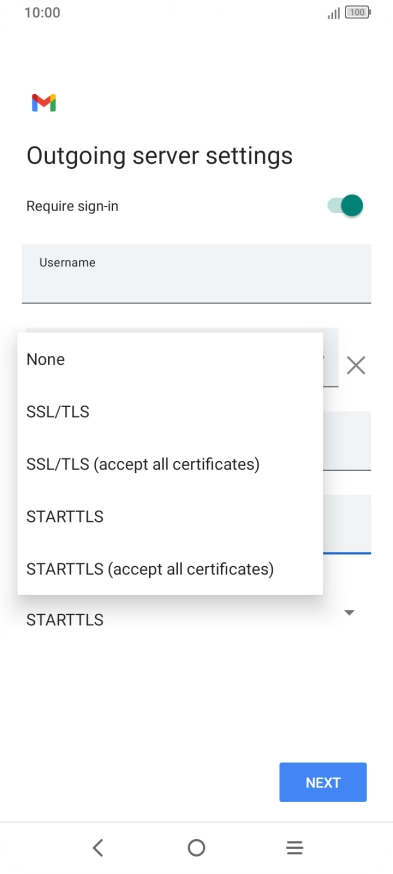Focus the Username input field
The width and height of the screenshot is (393, 874).
click(196, 274)
